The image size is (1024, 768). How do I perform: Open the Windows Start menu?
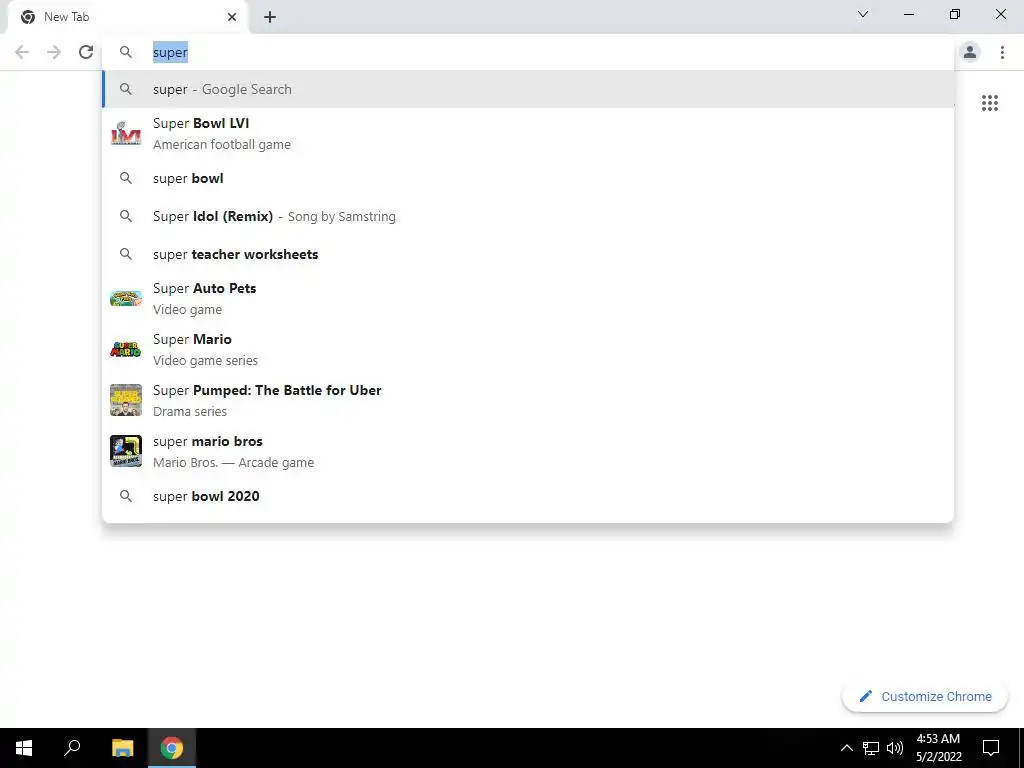tap(24, 748)
